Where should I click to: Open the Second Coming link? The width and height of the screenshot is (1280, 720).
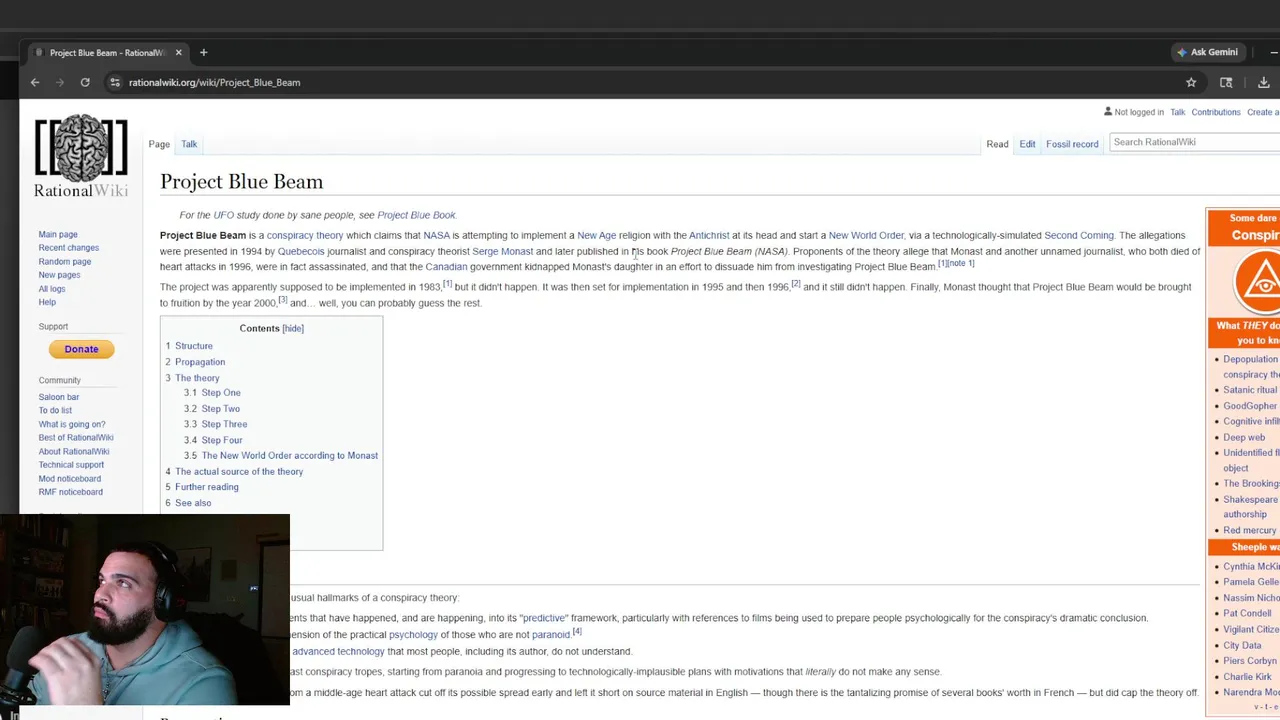point(1079,236)
